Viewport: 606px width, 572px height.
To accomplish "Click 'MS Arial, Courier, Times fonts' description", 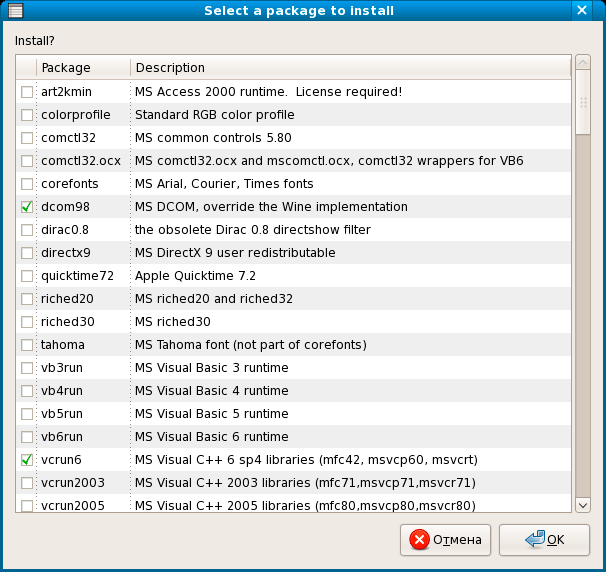I will 224,184.
